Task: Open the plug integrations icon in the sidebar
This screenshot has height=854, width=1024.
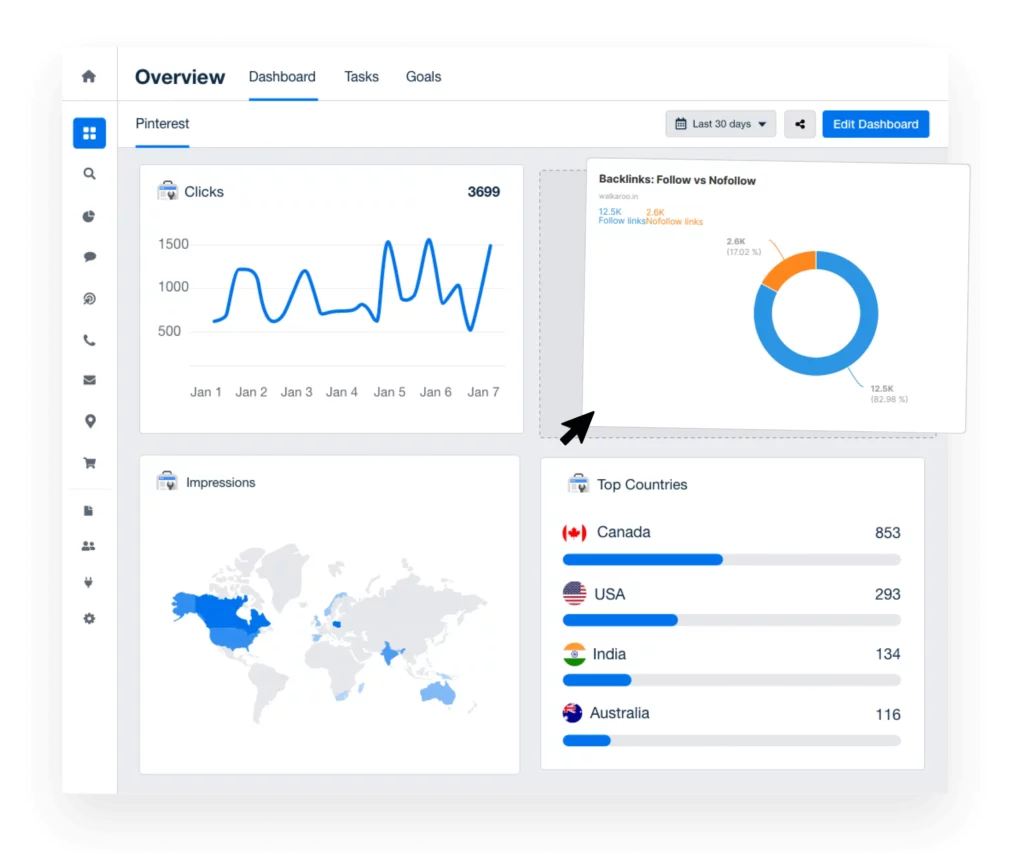Action: pyautogui.click(x=89, y=582)
